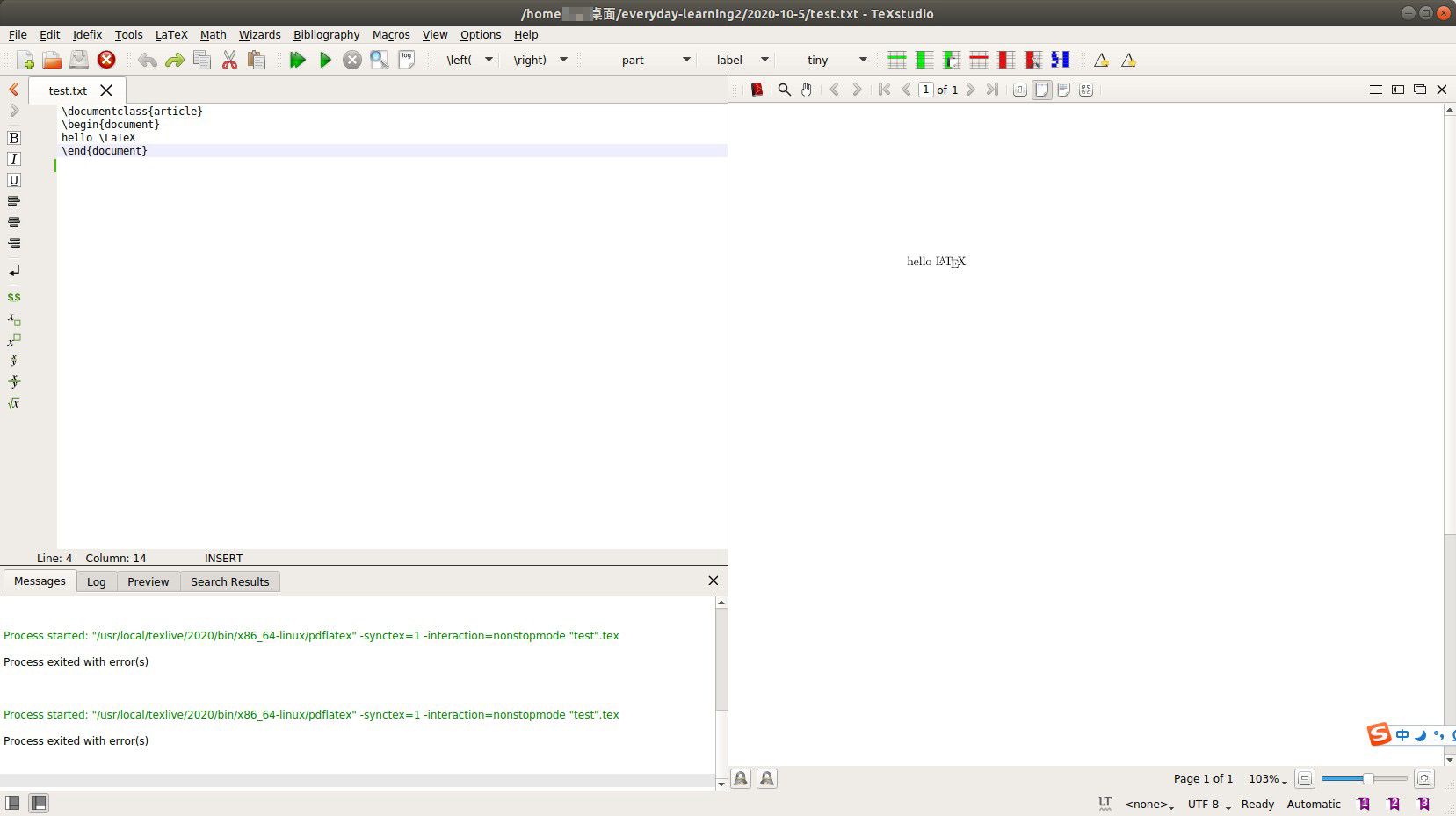Cut selection with scissors icon
Image resolution: width=1456 pixels, height=816 pixels.
pos(229,60)
